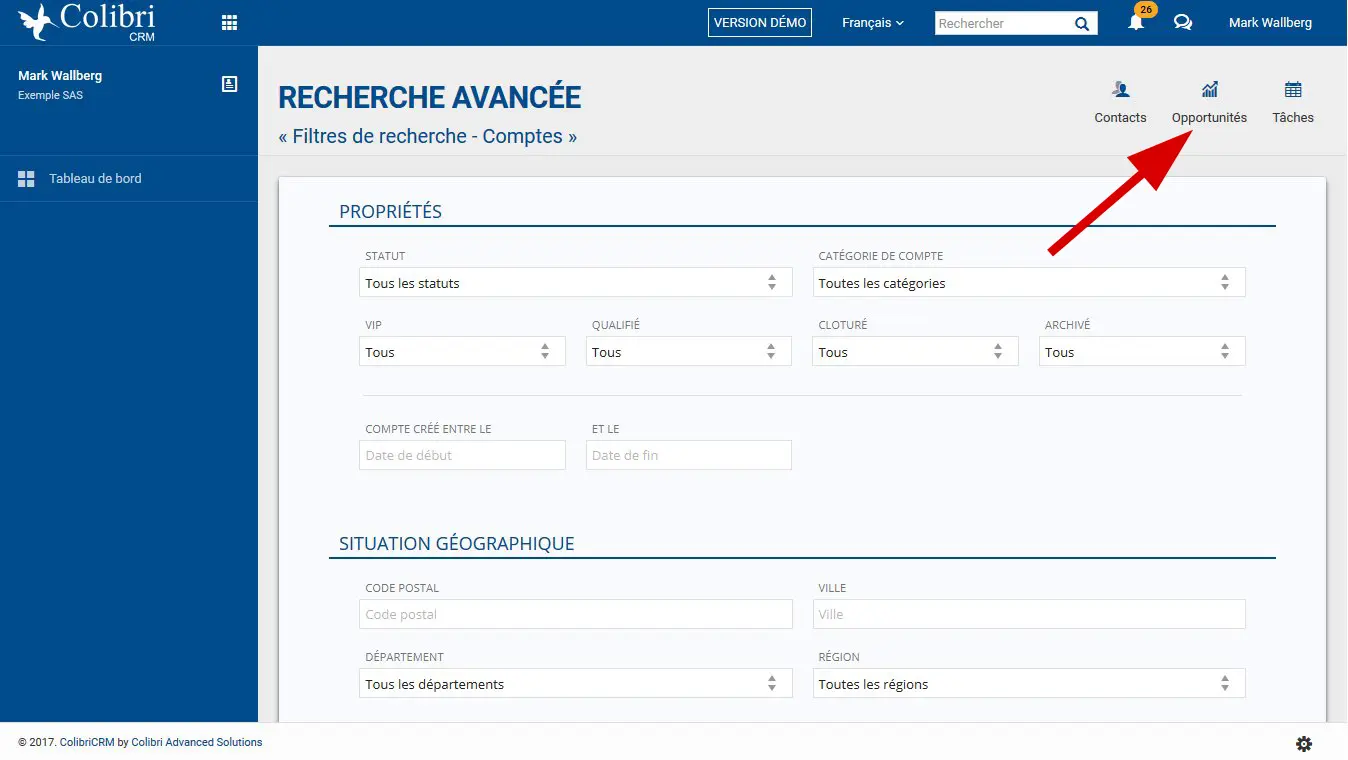Click the orange 26 notification badge

pyautogui.click(x=1146, y=10)
